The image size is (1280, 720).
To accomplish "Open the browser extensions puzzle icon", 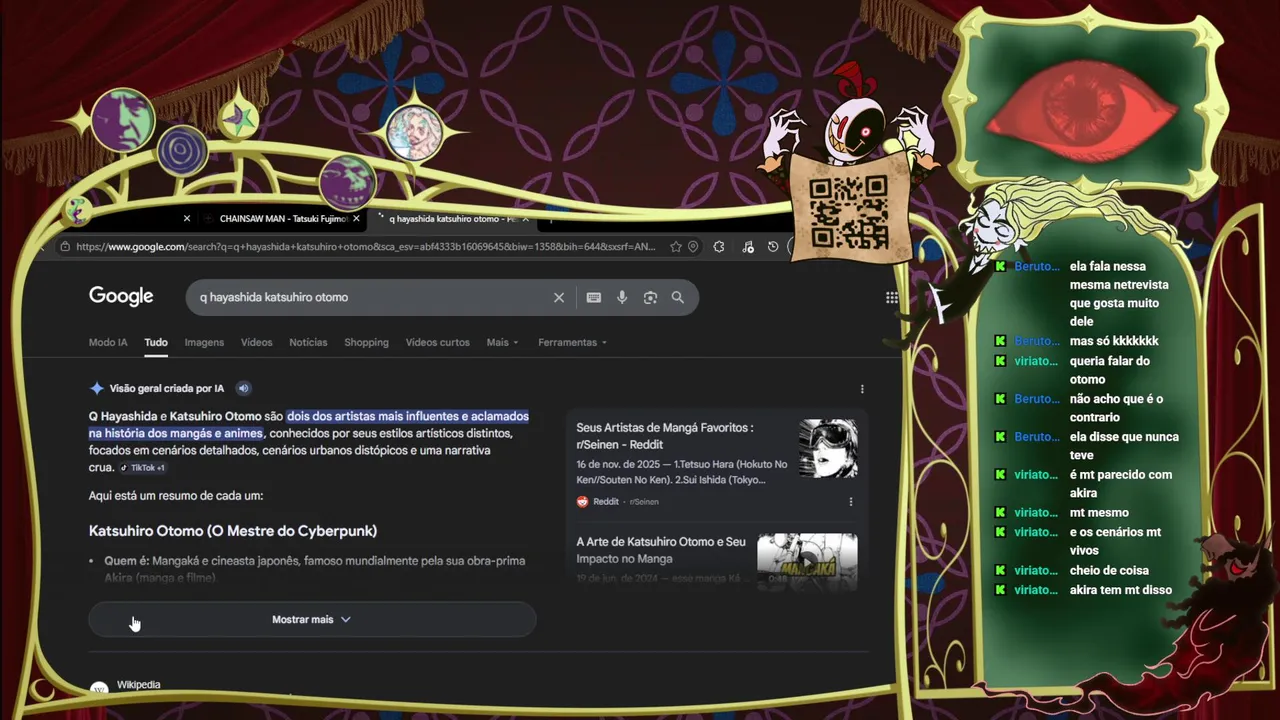I will pos(719,246).
